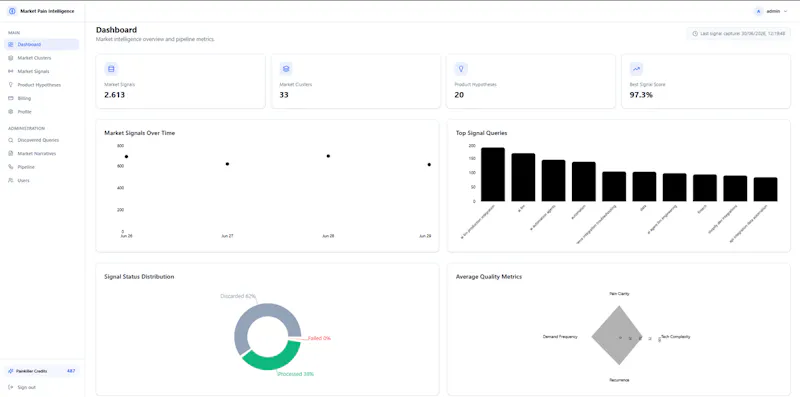Click the 97.3% Best Signal Score value

pyautogui.click(x=641, y=95)
